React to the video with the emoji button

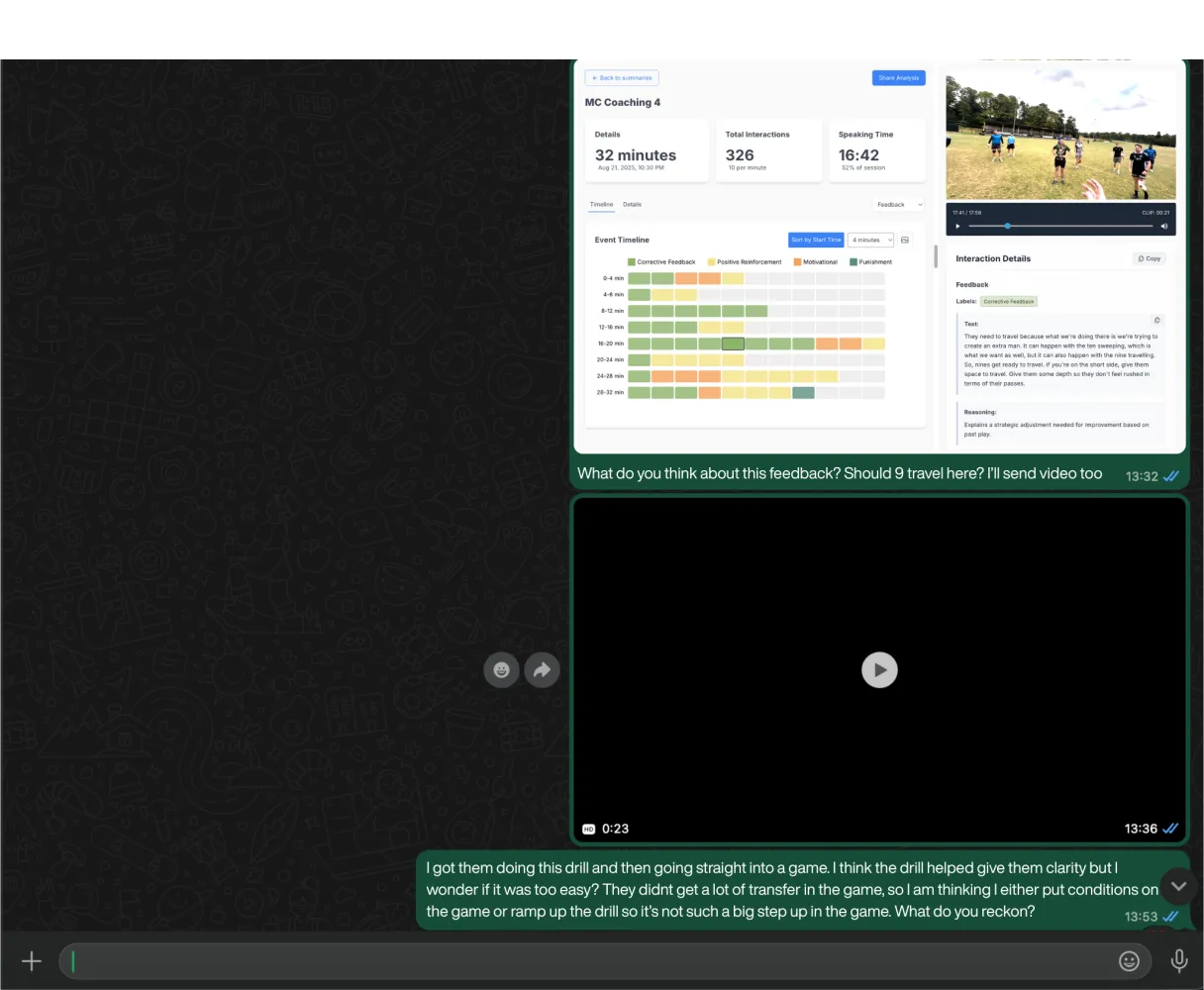coord(502,670)
